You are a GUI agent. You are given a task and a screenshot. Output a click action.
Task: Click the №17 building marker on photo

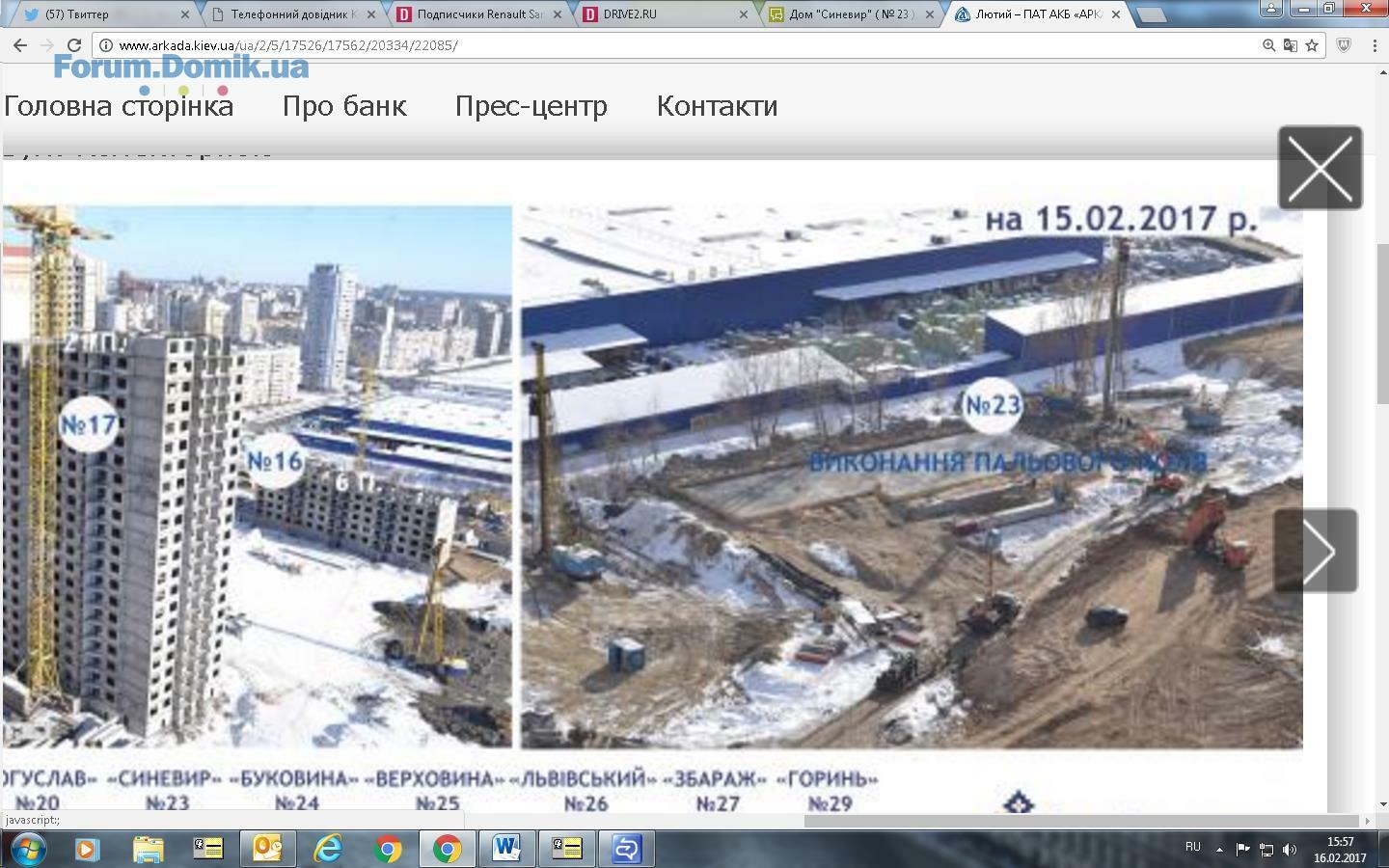tap(88, 423)
